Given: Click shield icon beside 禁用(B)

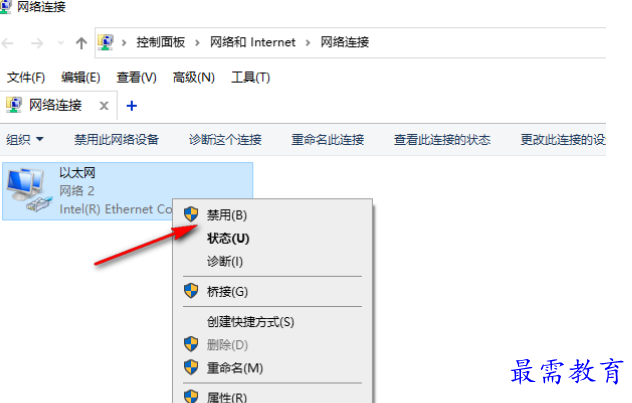Looking at the screenshot, I should point(191,214).
